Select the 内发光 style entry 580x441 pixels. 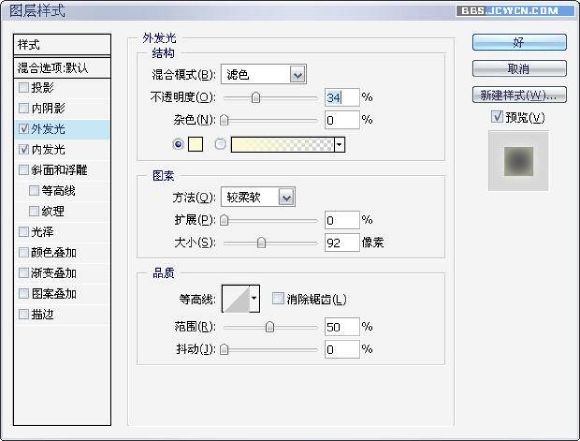click(62, 149)
